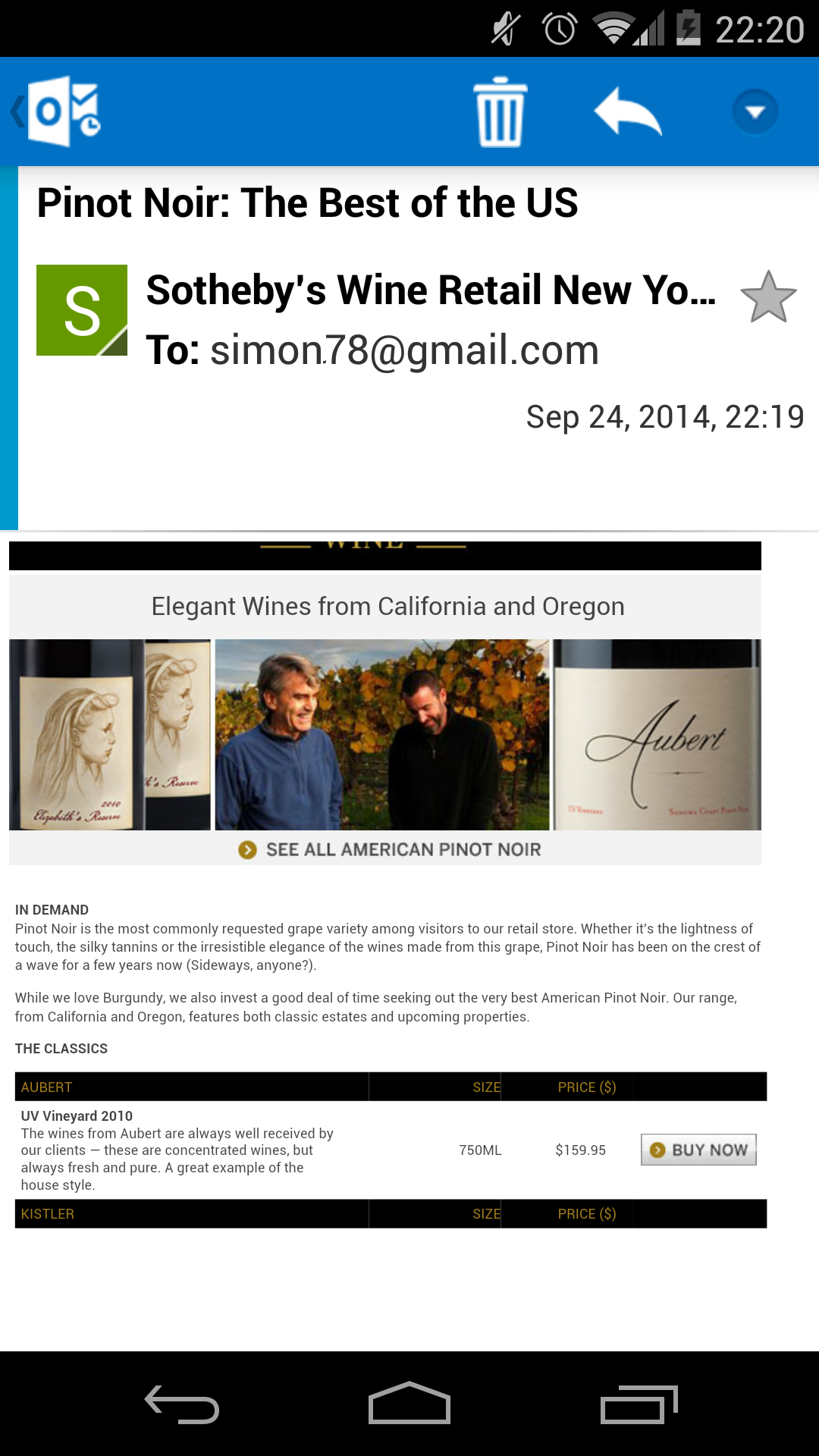The width and height of the screenshot is (819, 1456).
Task: Select the KISTLER section header row
Action: click(391, 1213)
